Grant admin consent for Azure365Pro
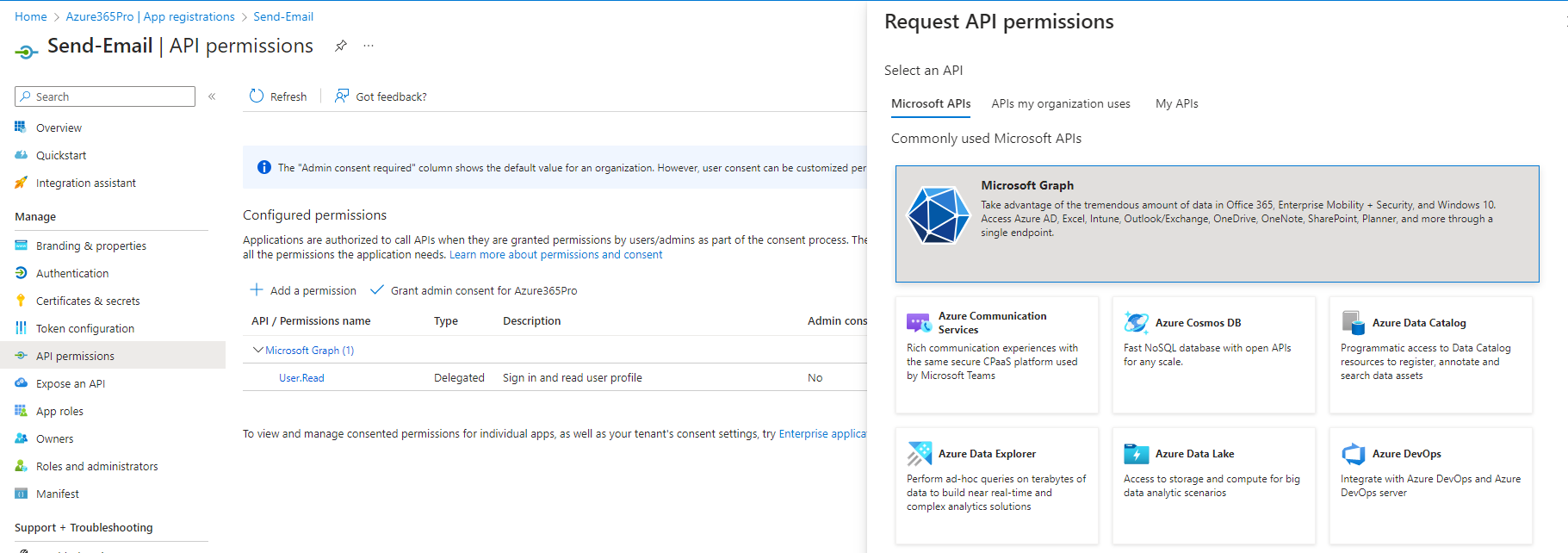 [x=474, y=290]
